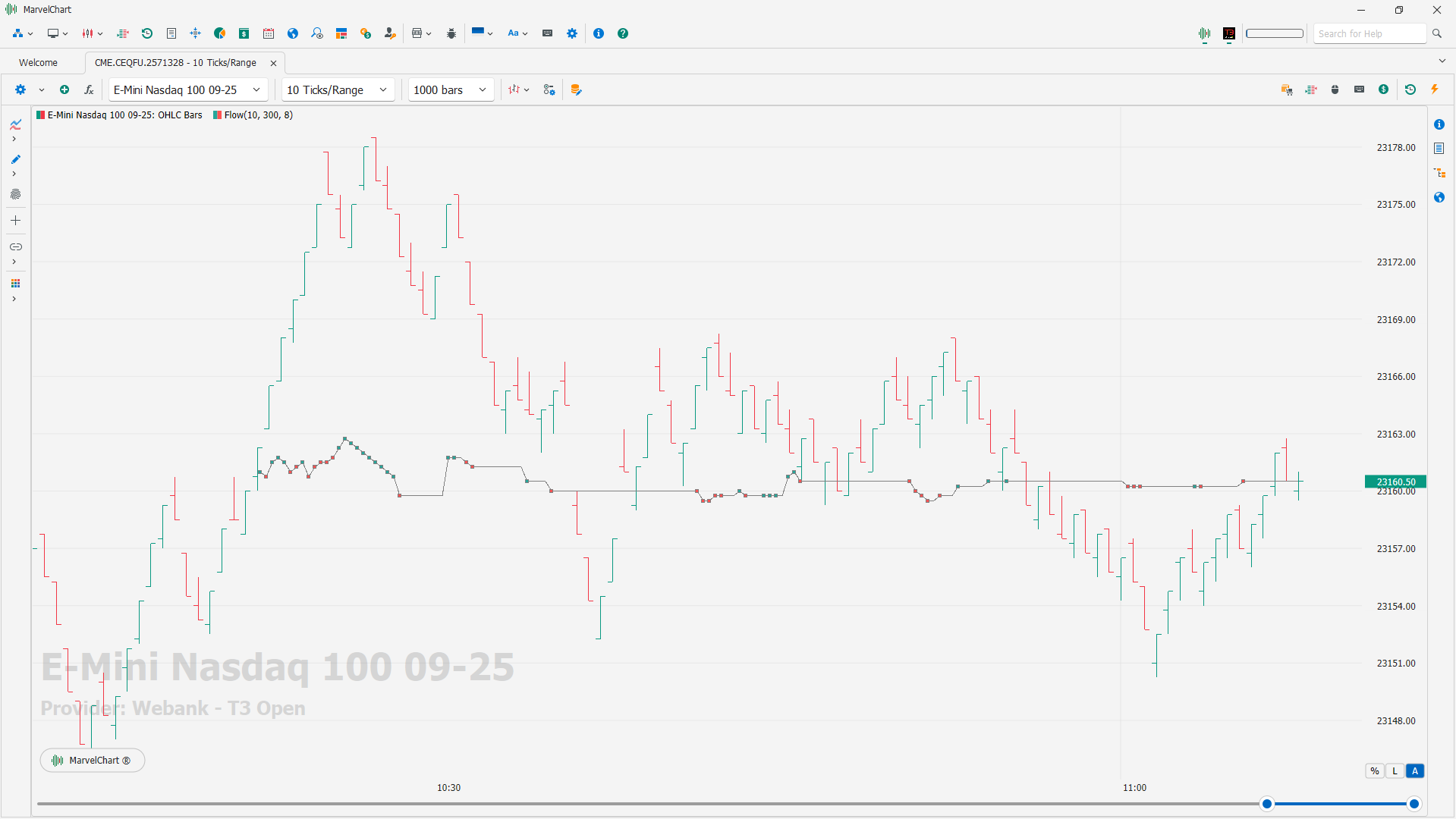Click the user with key icon
The height and width of the screenshot is (819, 1456).
pos(390,33)
